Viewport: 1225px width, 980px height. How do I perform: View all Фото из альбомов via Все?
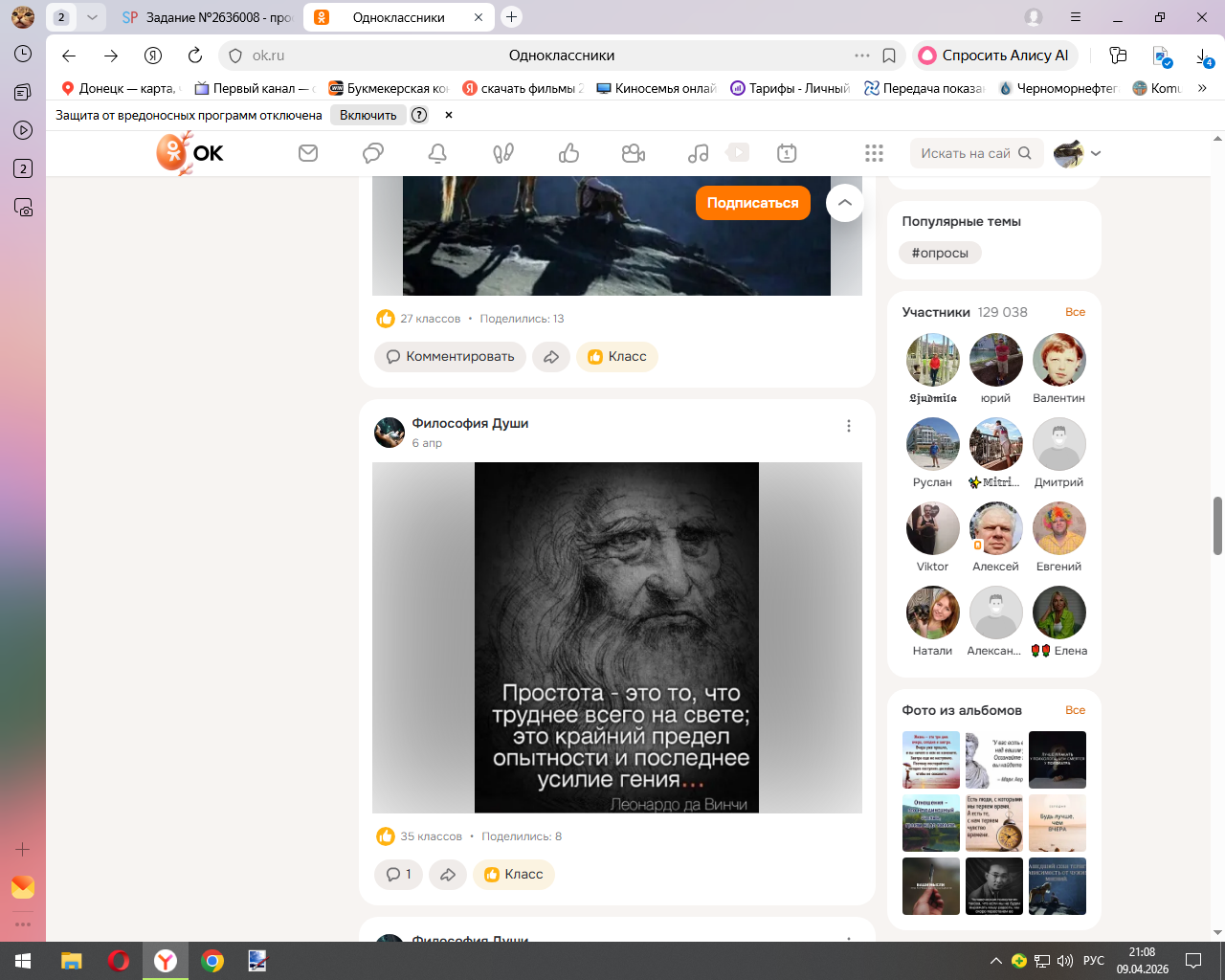[1076, 710]
